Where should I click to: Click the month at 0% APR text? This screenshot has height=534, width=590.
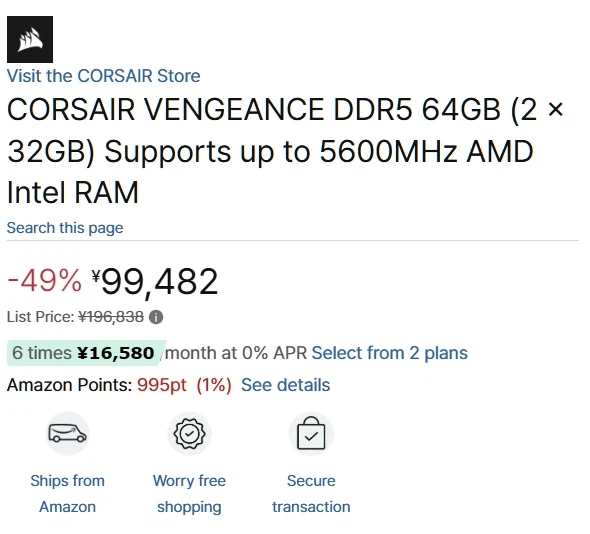[x=236, y=353]
